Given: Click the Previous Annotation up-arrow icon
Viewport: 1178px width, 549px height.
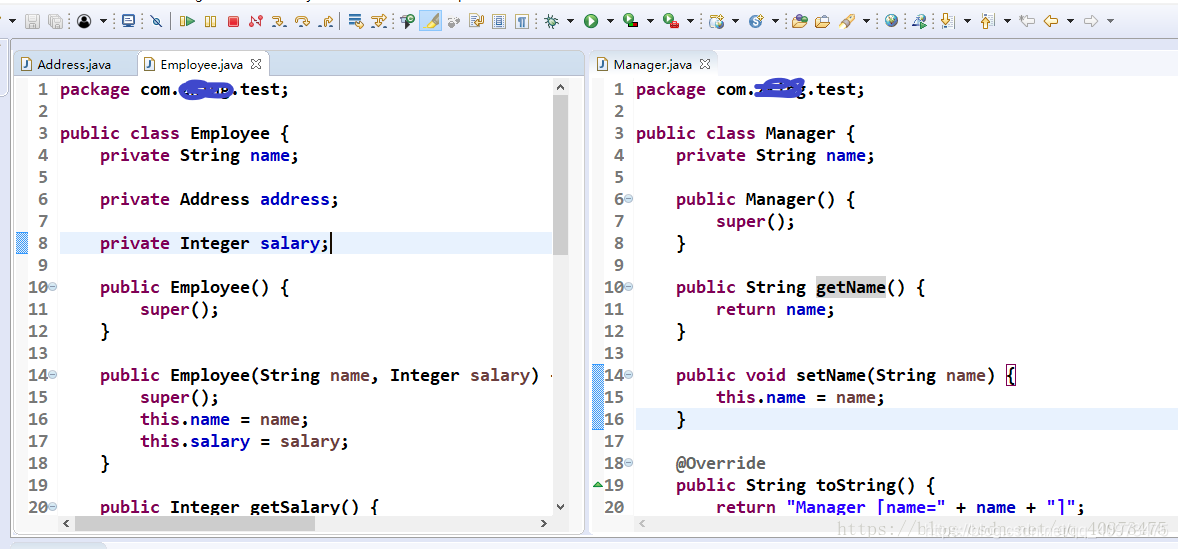Looking at the screenshot, I should (x=988, y=22).
